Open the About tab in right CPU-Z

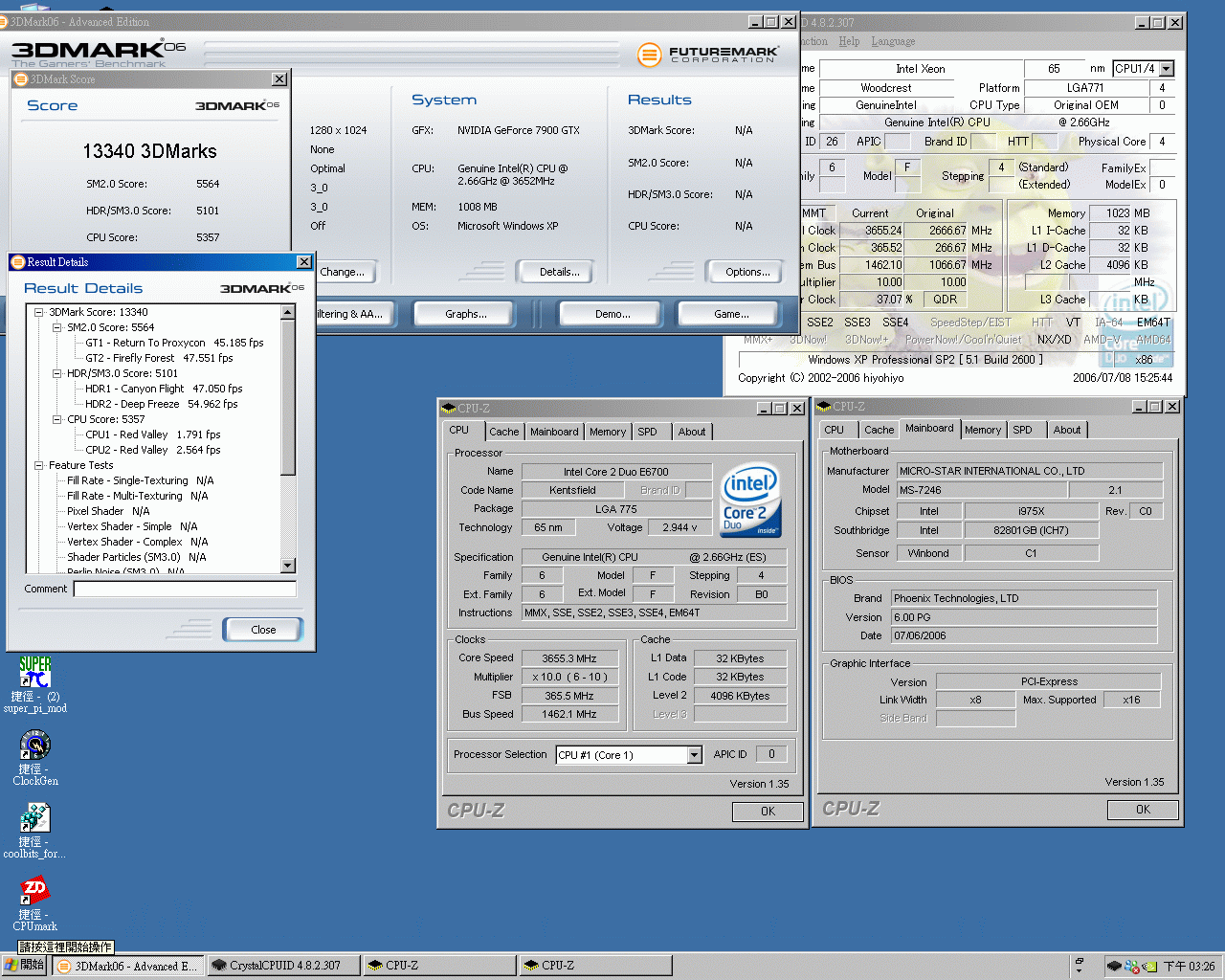pyautogui.click(x=1067, y=431)
